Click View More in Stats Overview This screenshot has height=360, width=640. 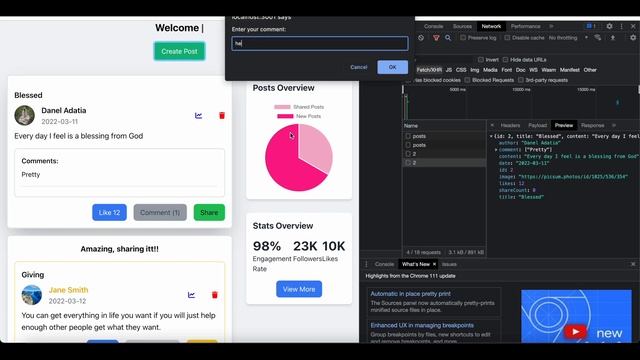tap(299, 289)
